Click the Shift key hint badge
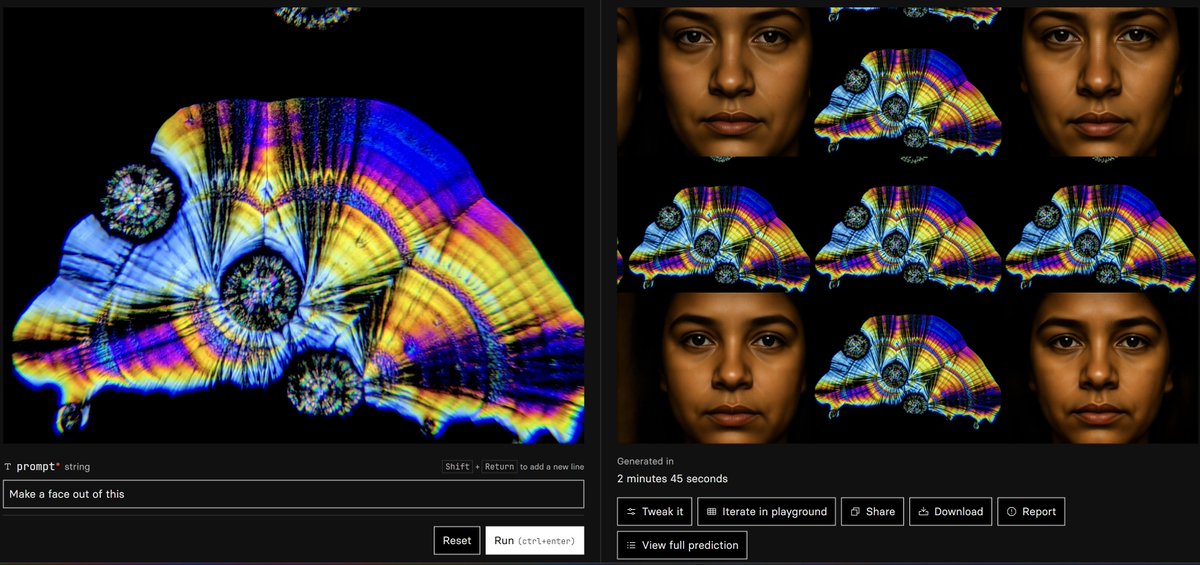 click(x=458, y=467)
